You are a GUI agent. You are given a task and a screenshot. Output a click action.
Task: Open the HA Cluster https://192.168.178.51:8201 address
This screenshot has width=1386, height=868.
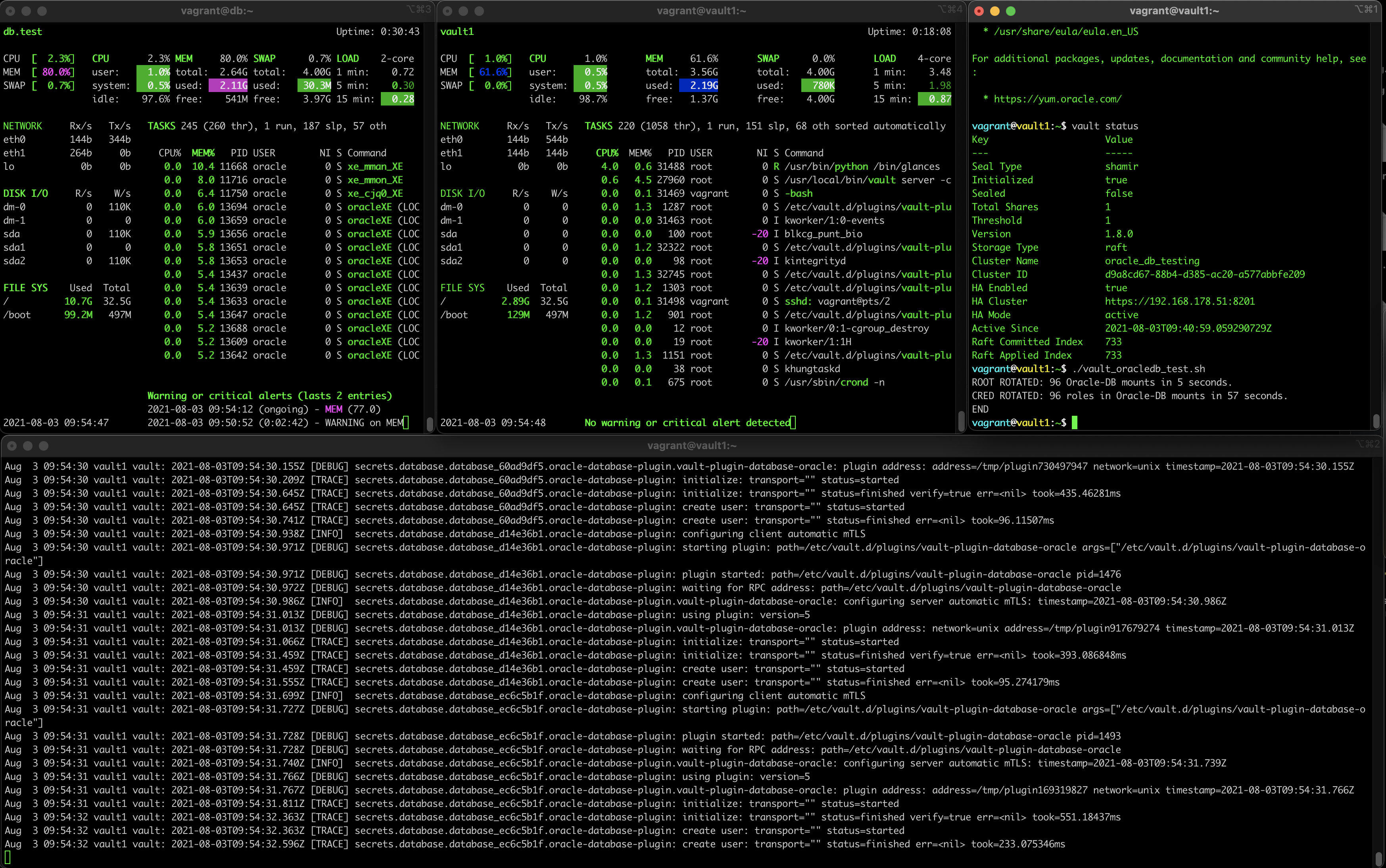click(1179, 301)
